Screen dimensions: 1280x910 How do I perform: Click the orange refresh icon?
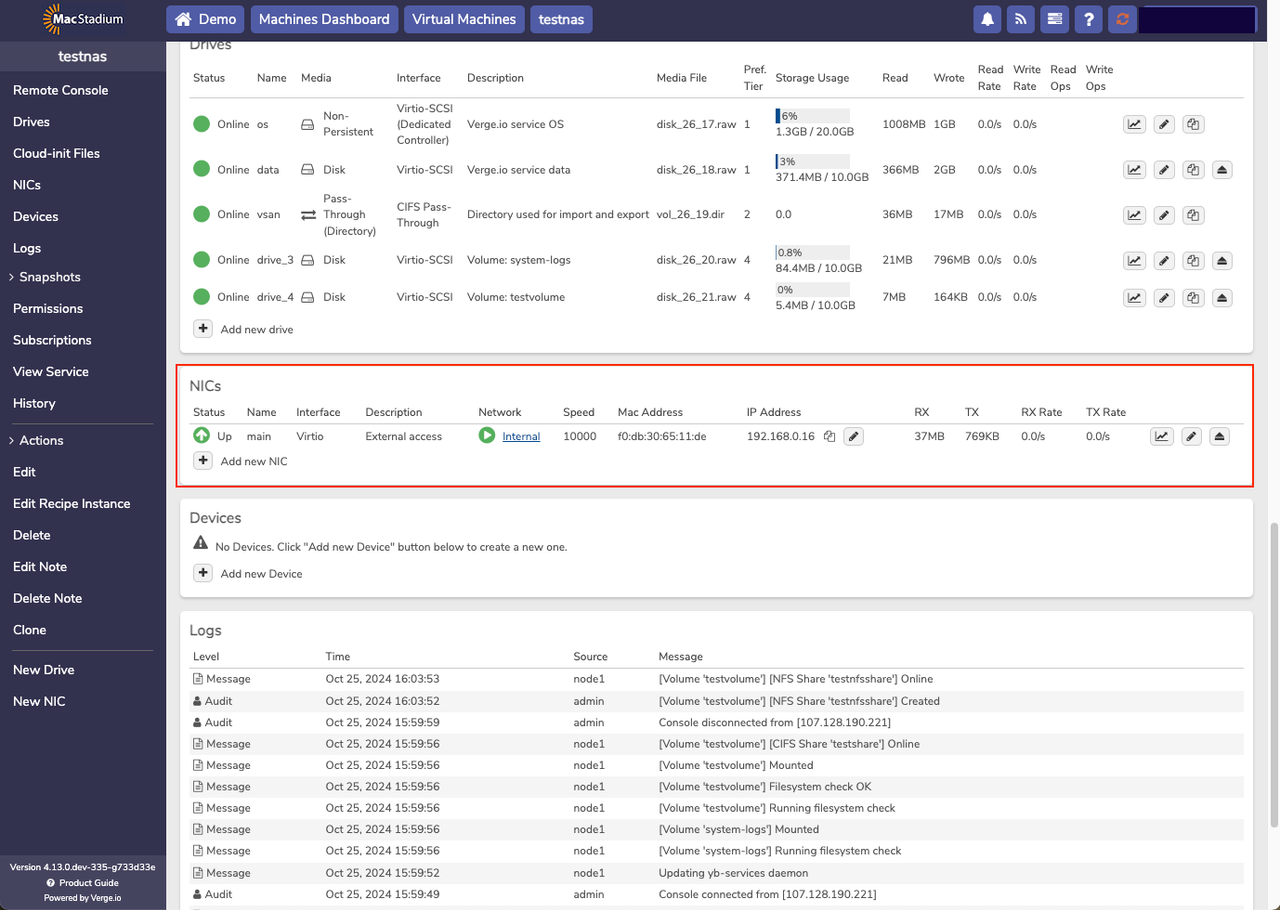1122,19
